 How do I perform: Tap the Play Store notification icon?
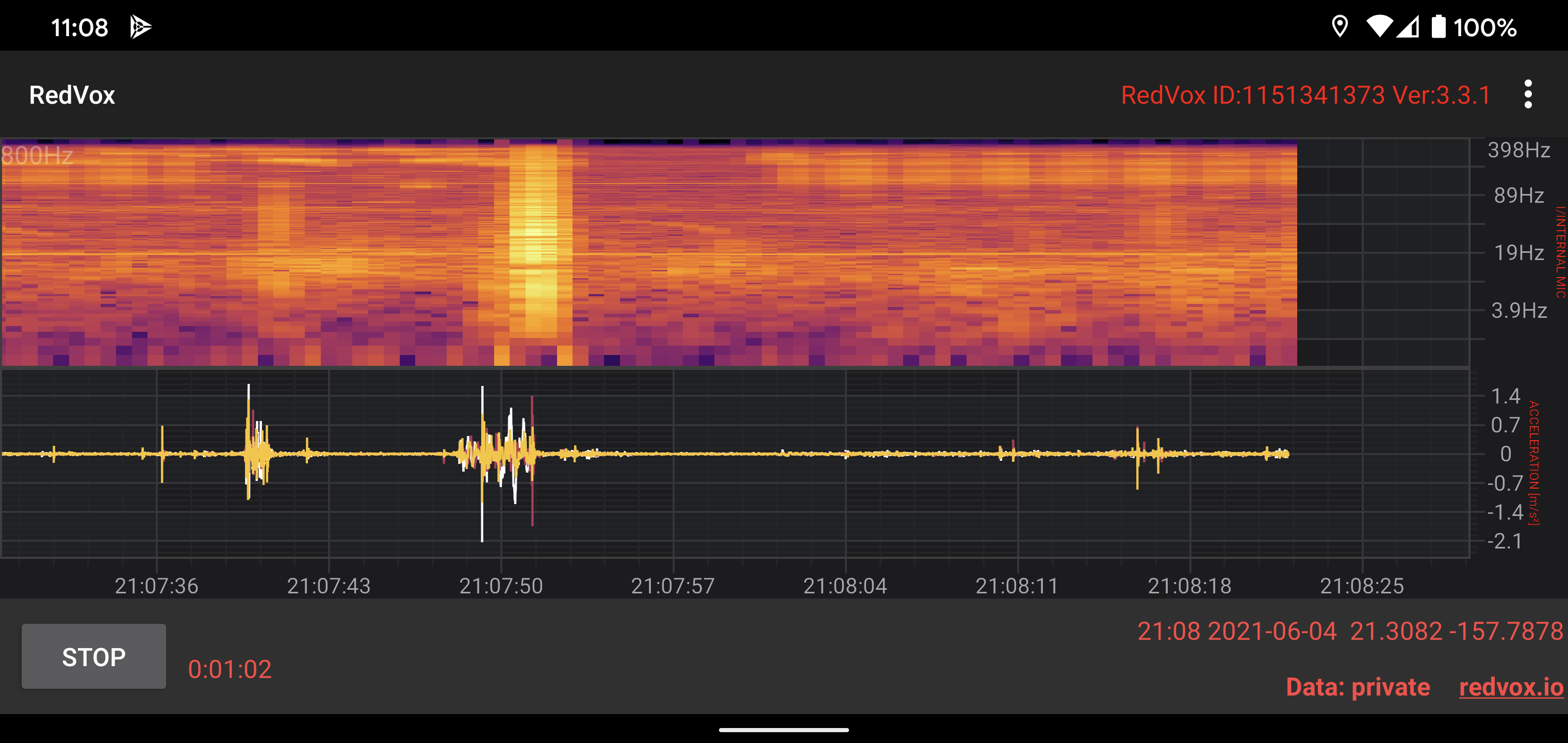tap(141, 27)
